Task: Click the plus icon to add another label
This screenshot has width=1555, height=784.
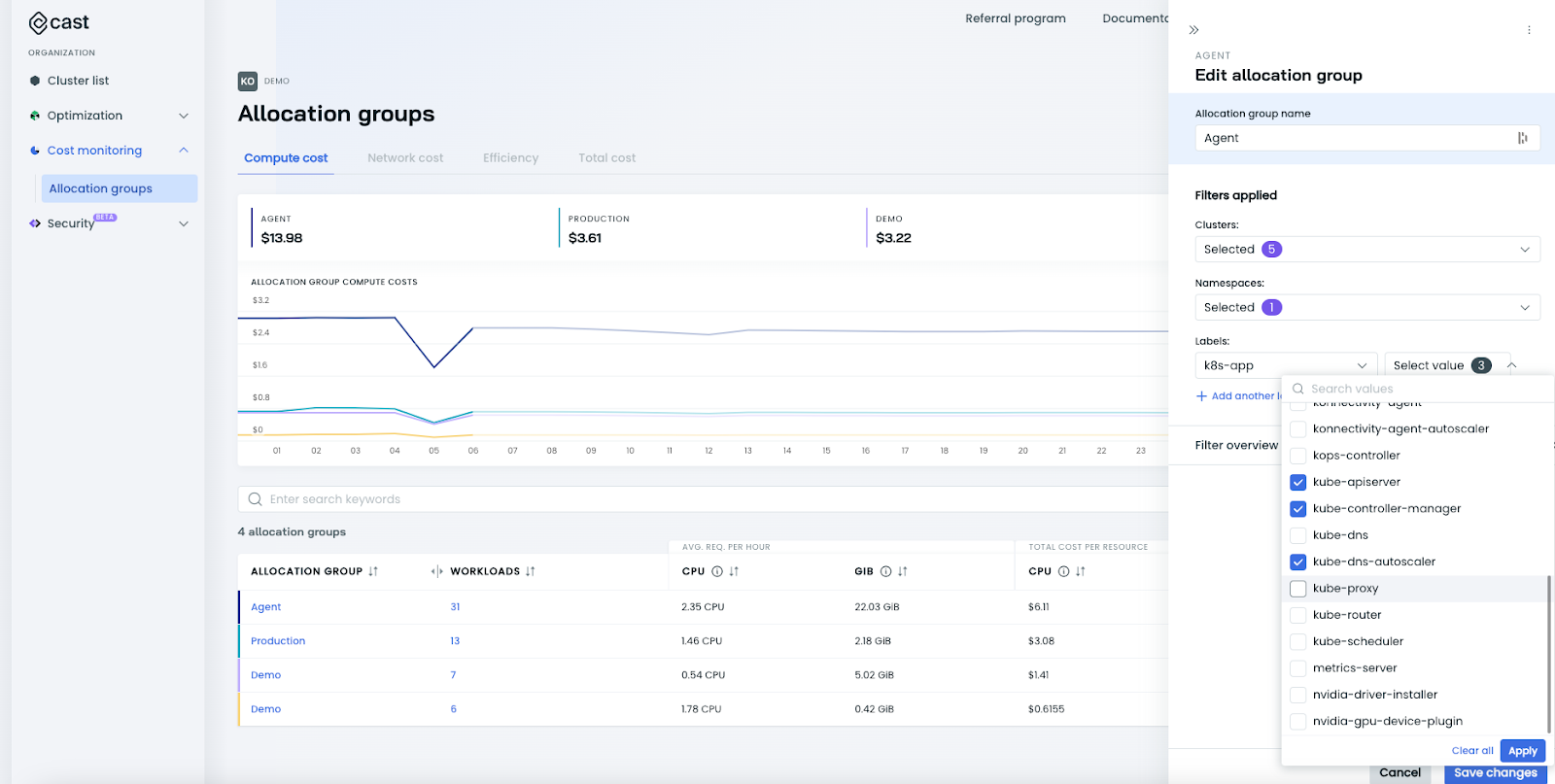Action: (x=1202, y=396)
